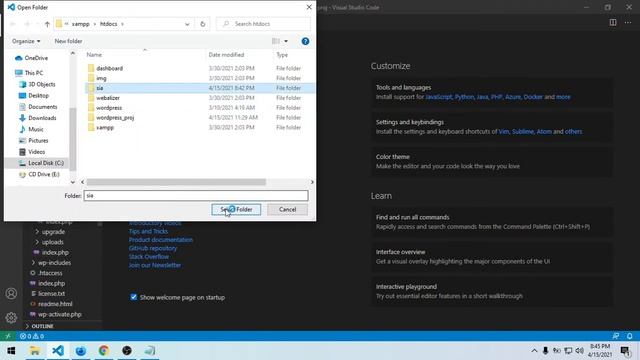This screenshot has width=640, height=360.
Task: Open Stack Overflow link
Action: (x=149, y=257)
